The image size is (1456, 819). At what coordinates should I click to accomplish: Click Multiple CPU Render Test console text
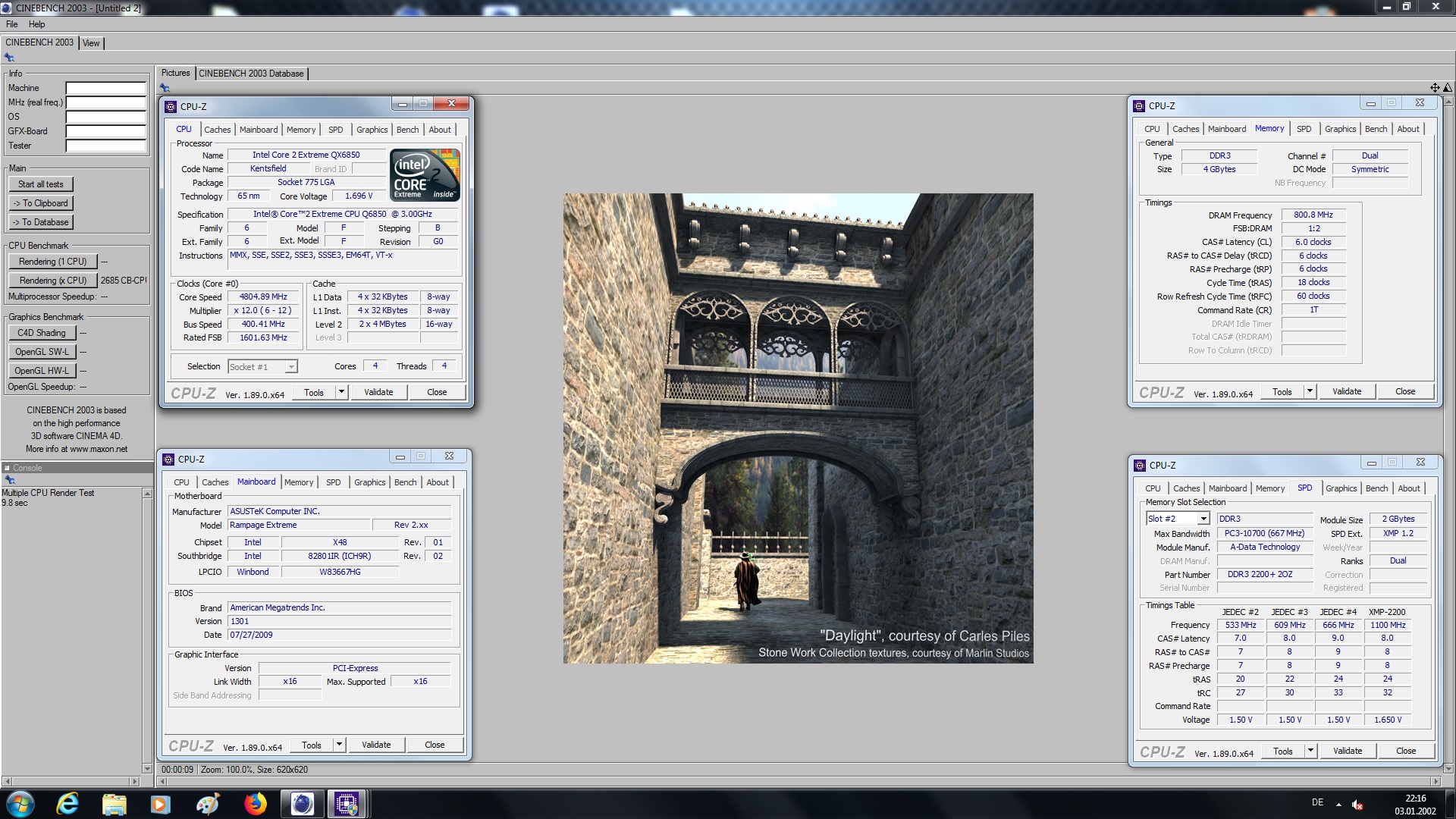point(48,493)
